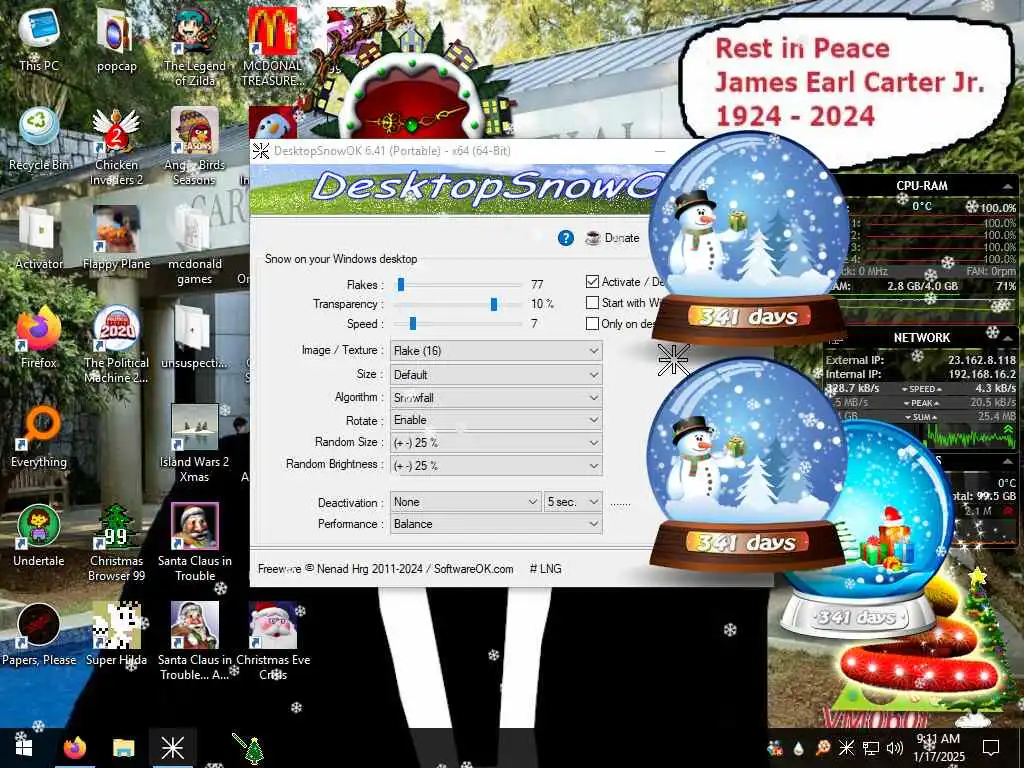The height and width of the screenshot is (768, 1024).
Task: Open the McDonald Treasure shortcut
Action: click(272, 46)
